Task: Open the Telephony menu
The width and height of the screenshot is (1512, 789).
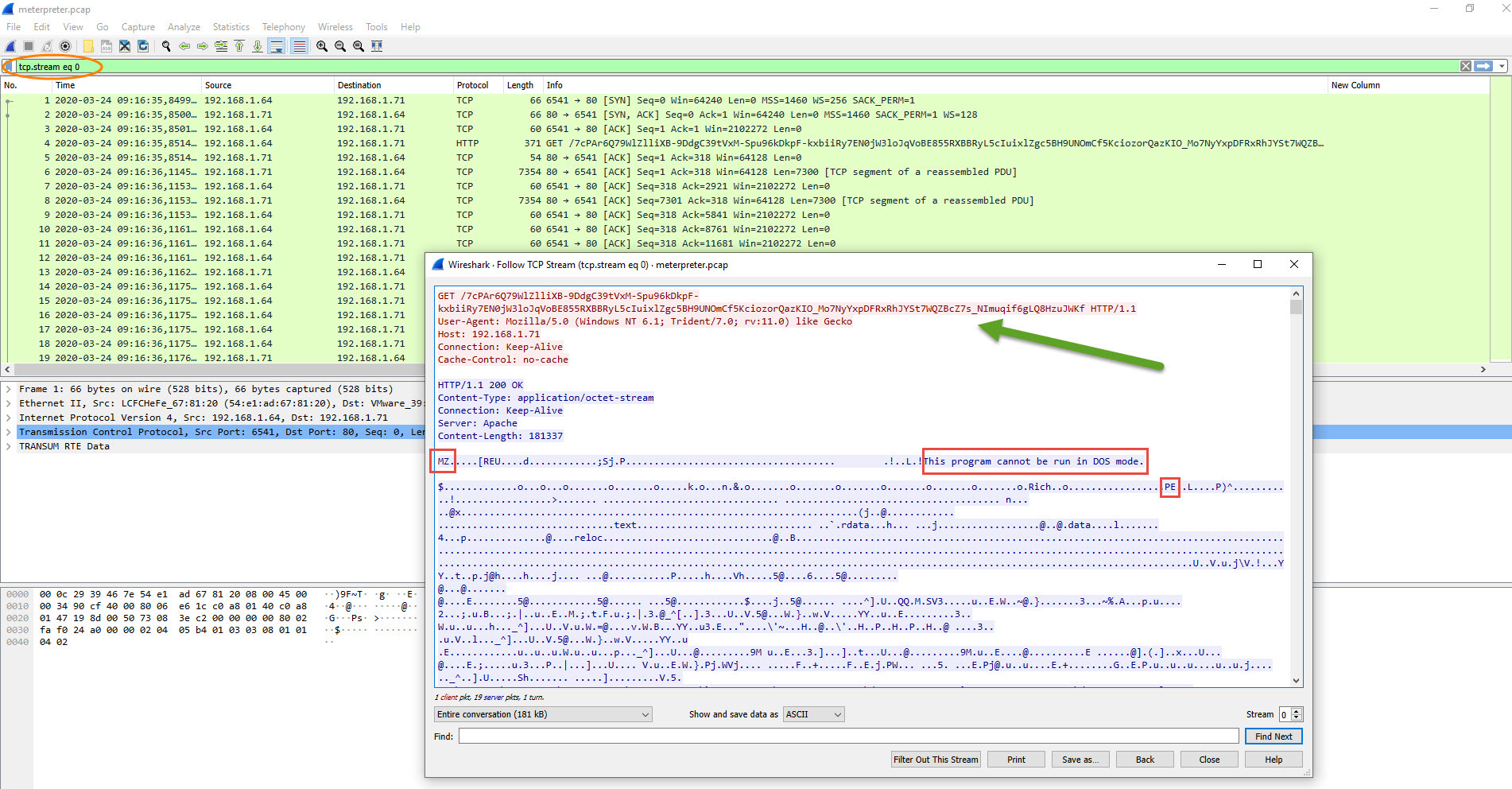Action: (284, 27)
